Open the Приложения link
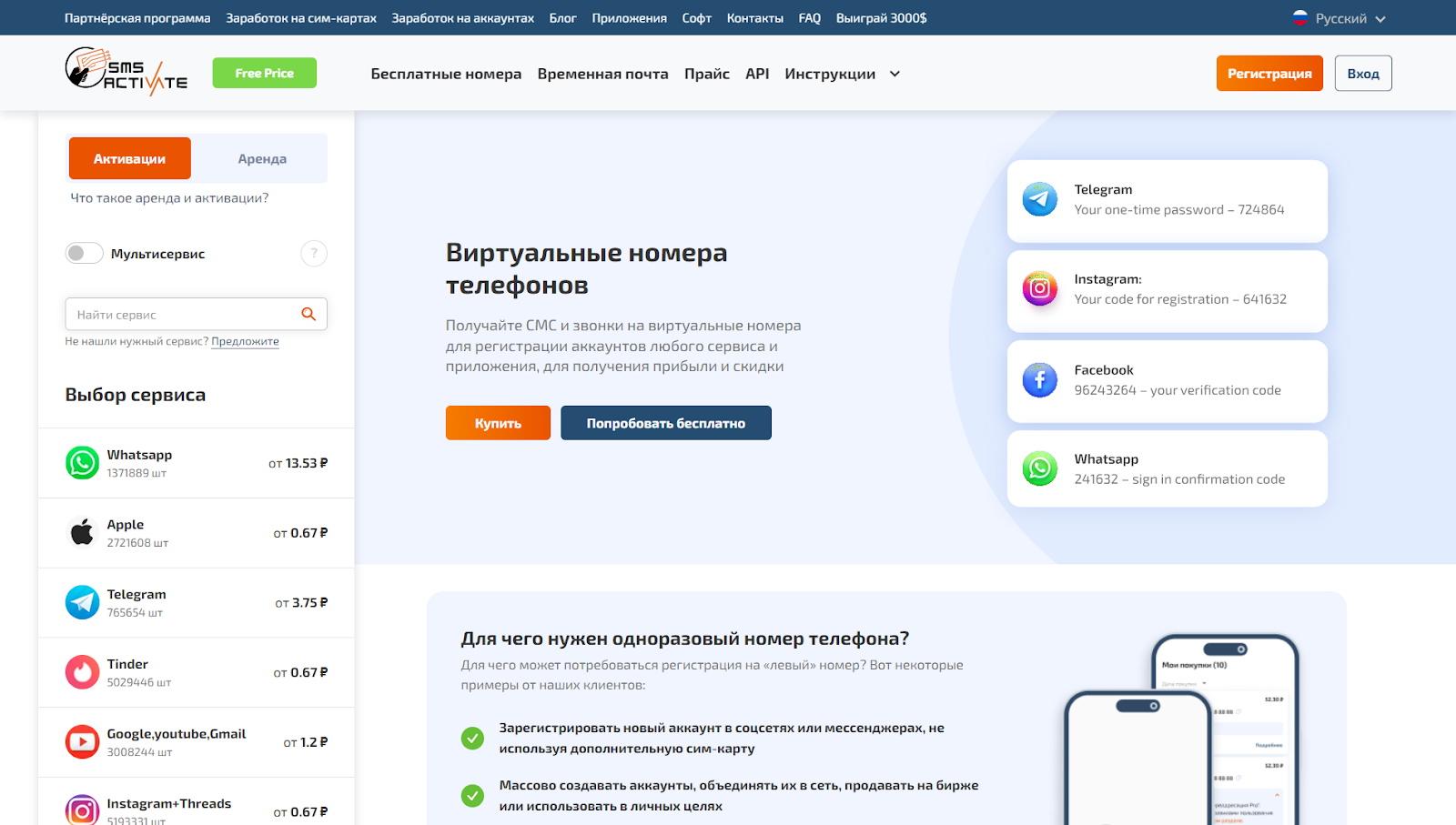The width and height of the screenshot is (1456, 825). click(x=629, y=18)
